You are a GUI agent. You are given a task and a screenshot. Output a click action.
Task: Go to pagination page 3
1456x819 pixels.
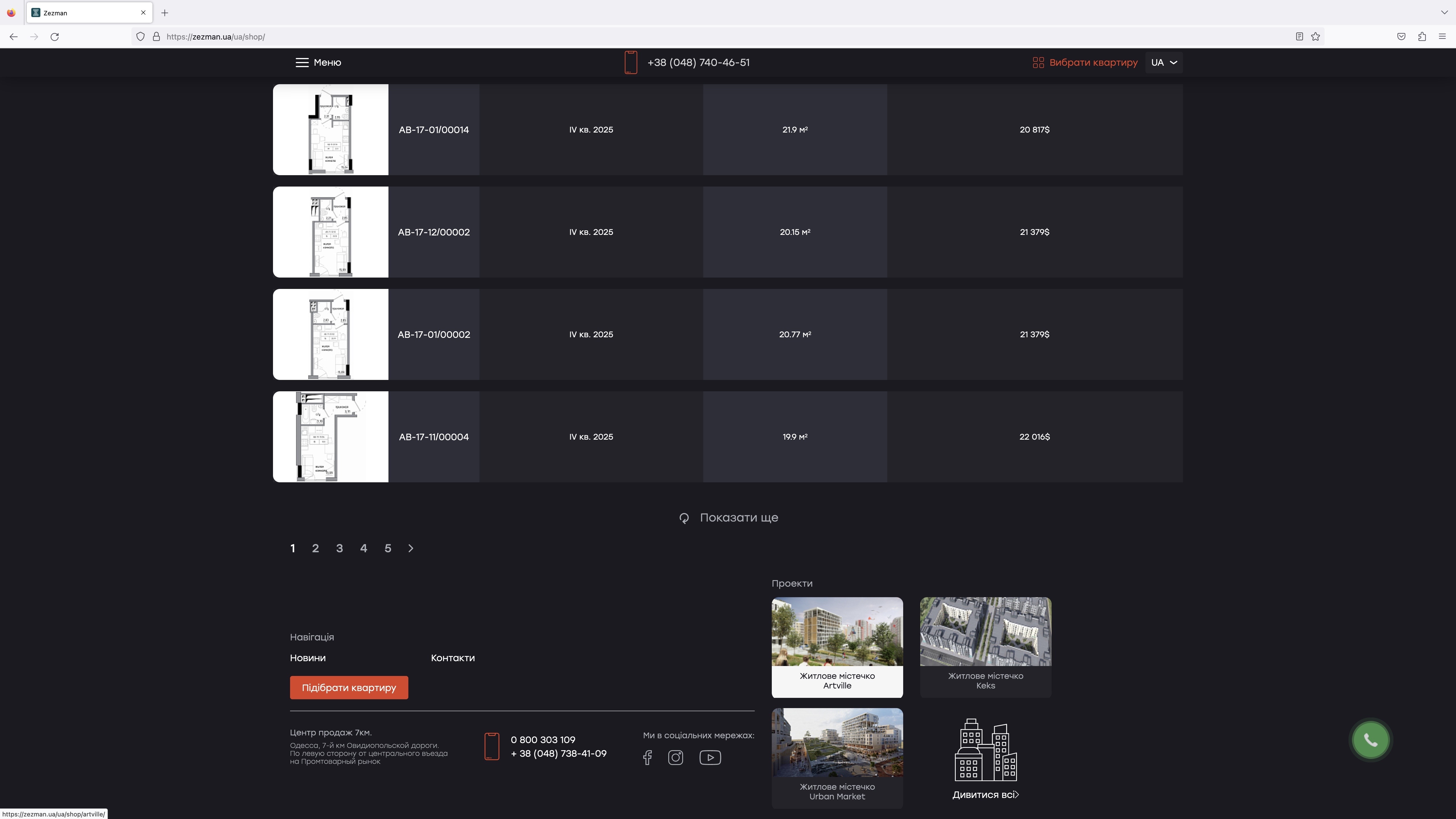(x=339, y=548)
